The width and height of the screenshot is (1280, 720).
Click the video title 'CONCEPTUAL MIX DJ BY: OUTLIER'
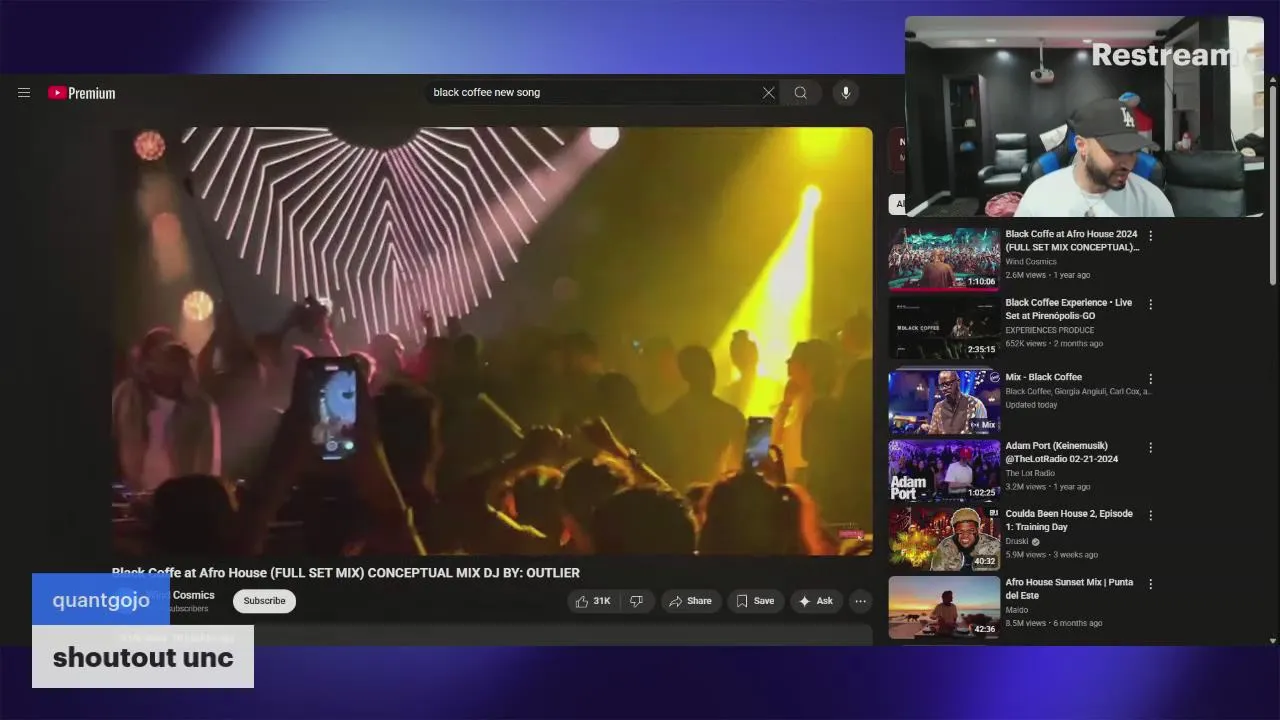474,573
